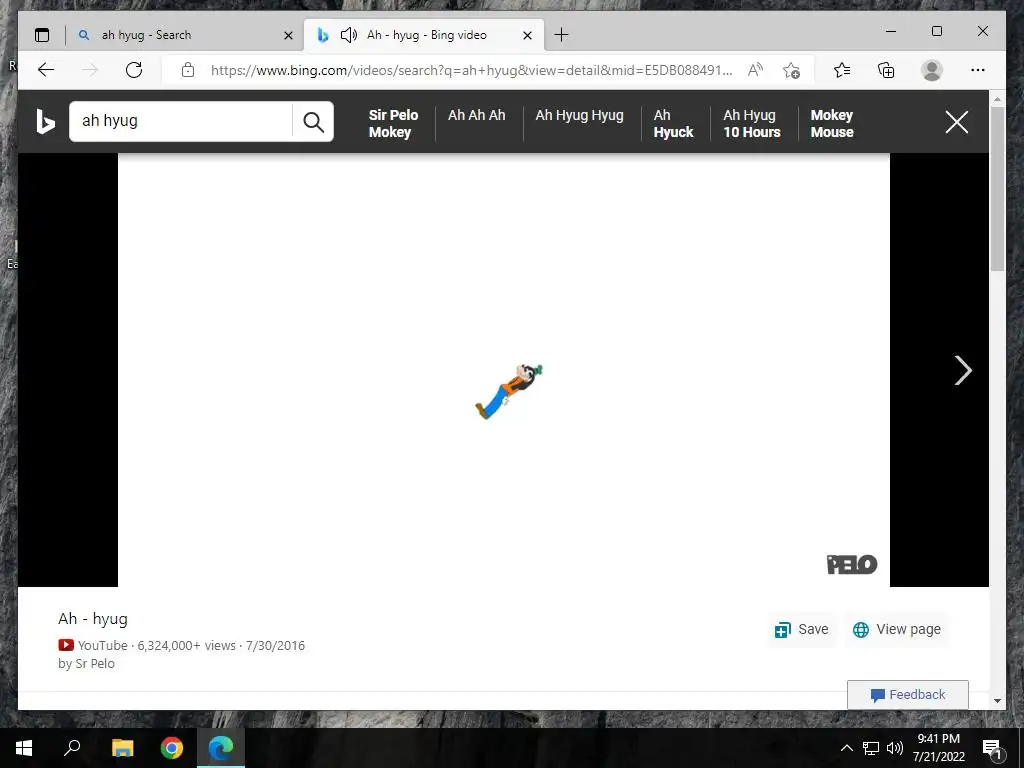
Task: Open File Explorer from taskbar
Action: [122, 748]
